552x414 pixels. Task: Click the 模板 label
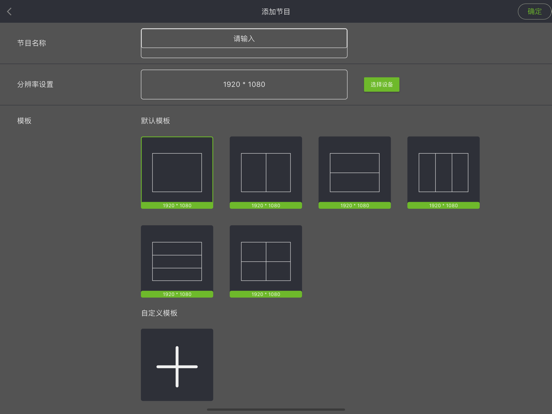coord(24,121)
